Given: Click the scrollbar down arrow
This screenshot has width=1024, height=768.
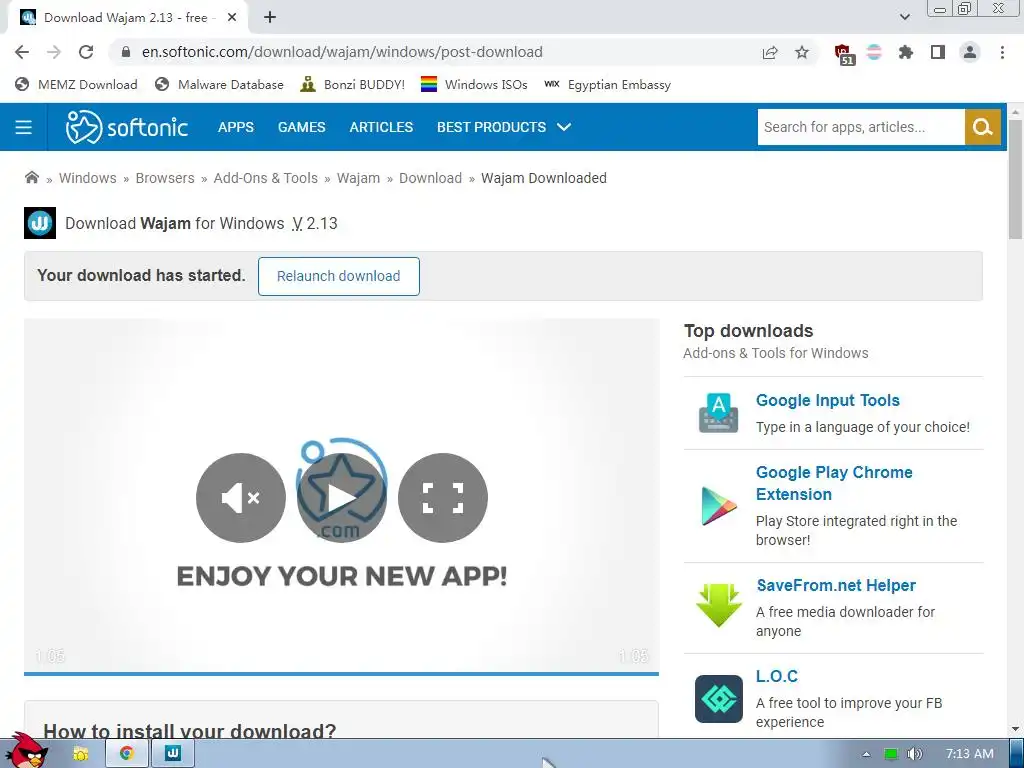Looking at the screenshot, I should (x=1016, y=729).
